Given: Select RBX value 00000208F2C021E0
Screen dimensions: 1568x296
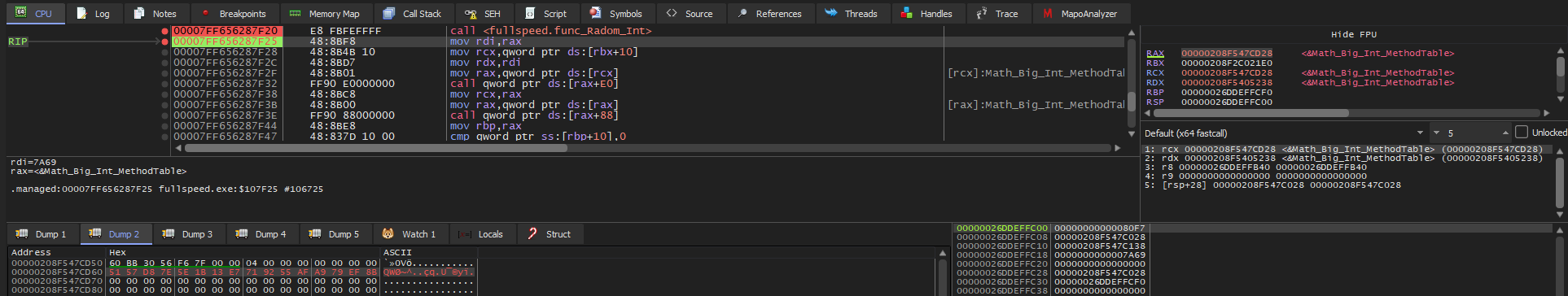Looking at the screenshot, I should [x=1226, y=63].
